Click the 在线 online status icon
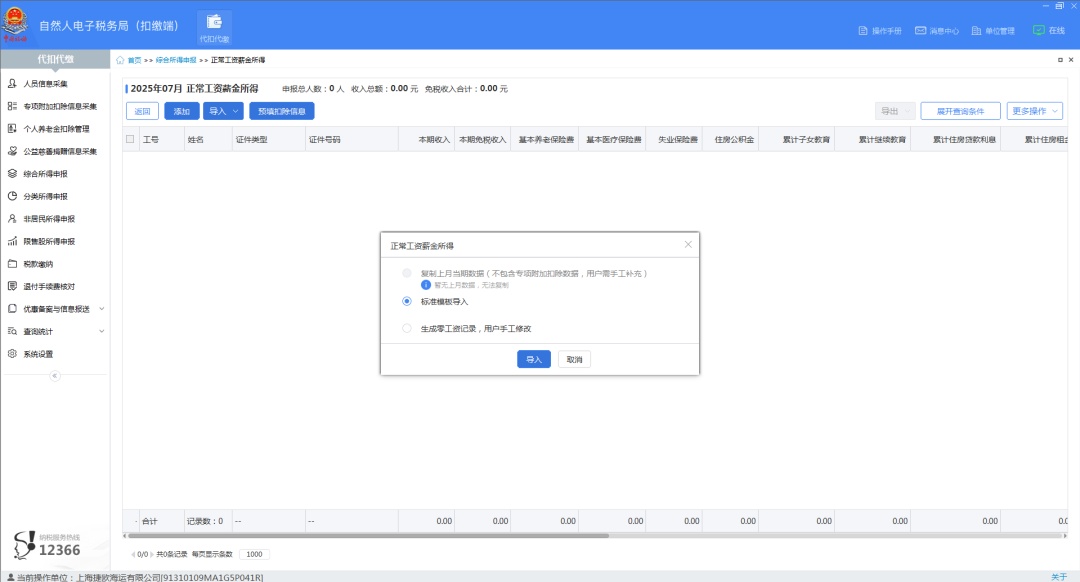The image size is (1080, 582). pos(1039,31)
